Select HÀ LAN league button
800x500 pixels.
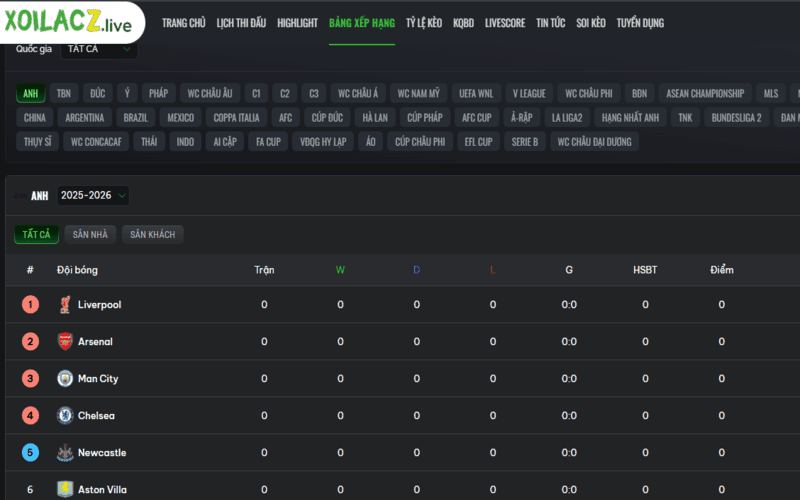(375, 118)
